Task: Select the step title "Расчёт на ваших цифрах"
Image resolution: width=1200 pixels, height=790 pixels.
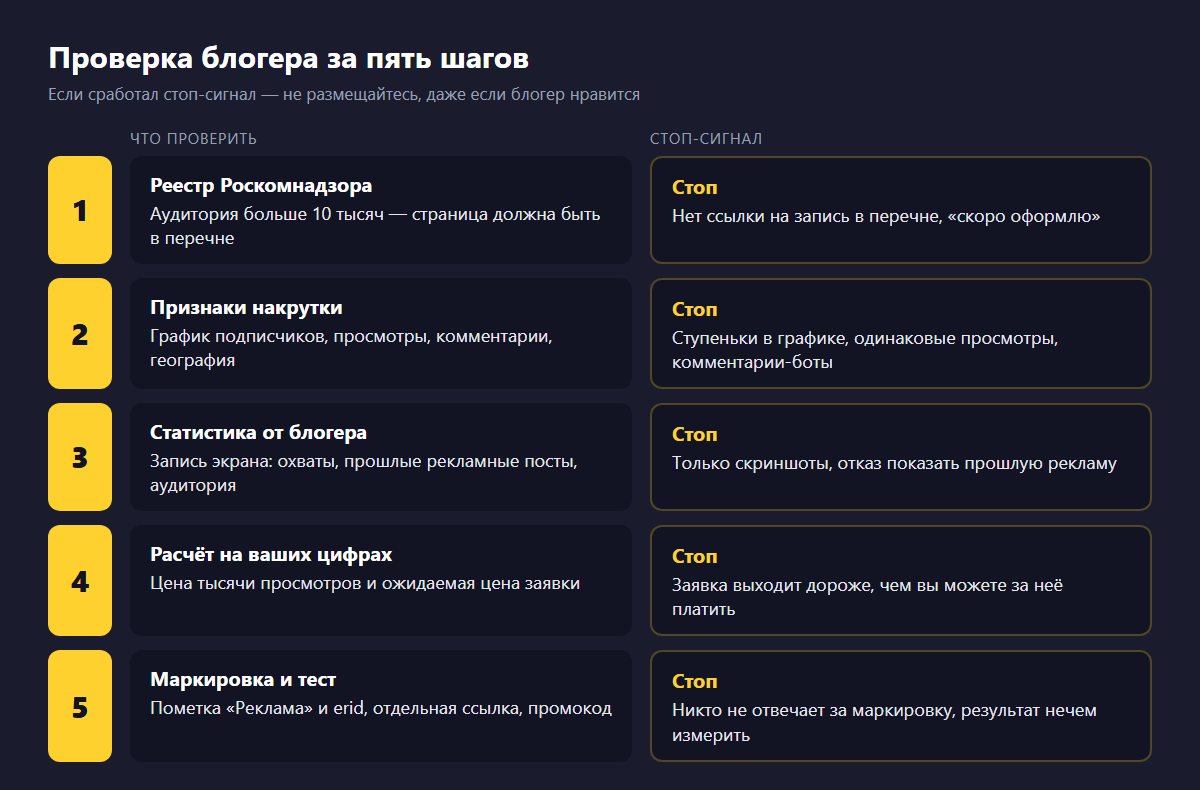Action: tap(271, 555)
